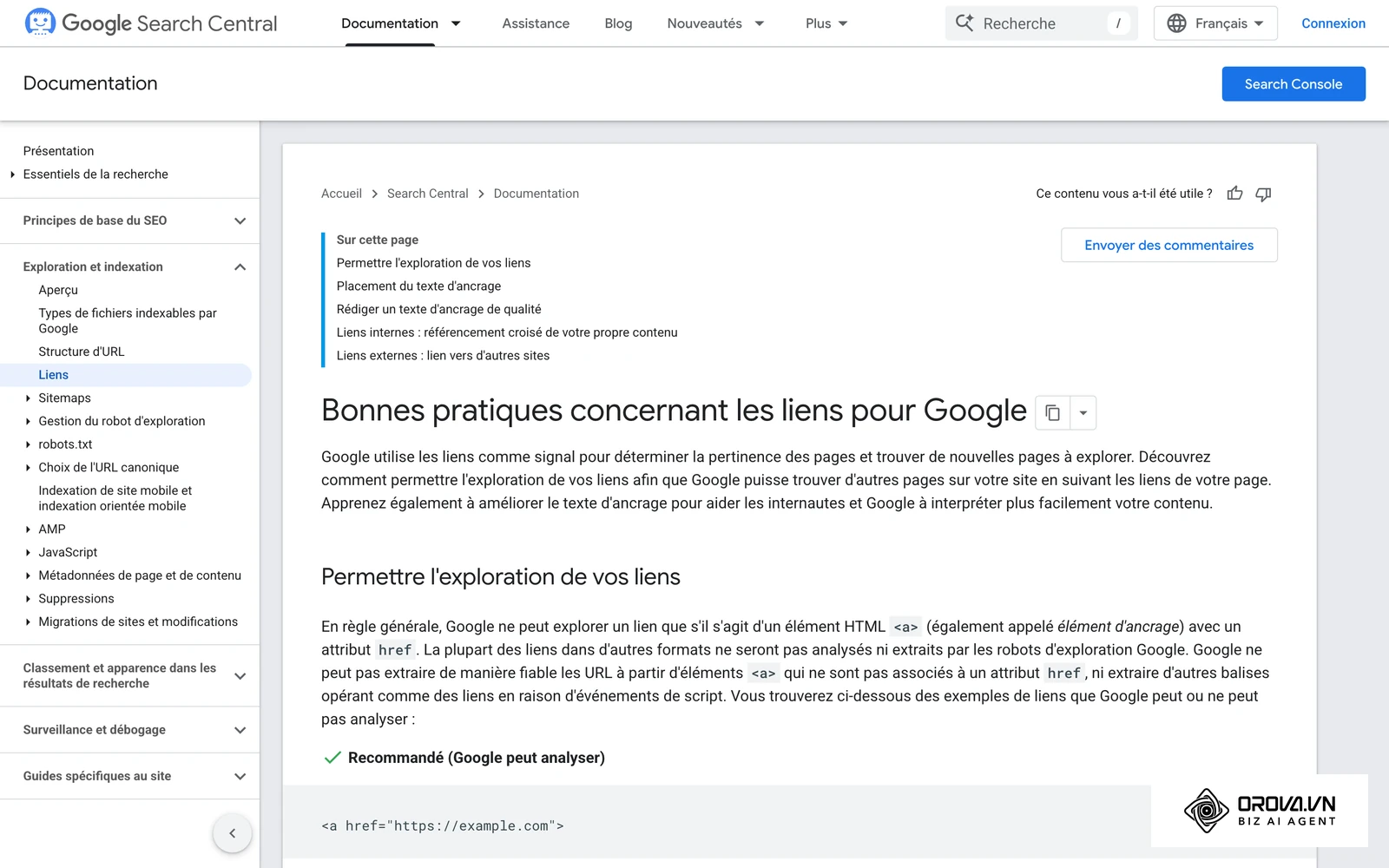Open the Blog tab
1389x868 pixels.
[x=618, y=23]
